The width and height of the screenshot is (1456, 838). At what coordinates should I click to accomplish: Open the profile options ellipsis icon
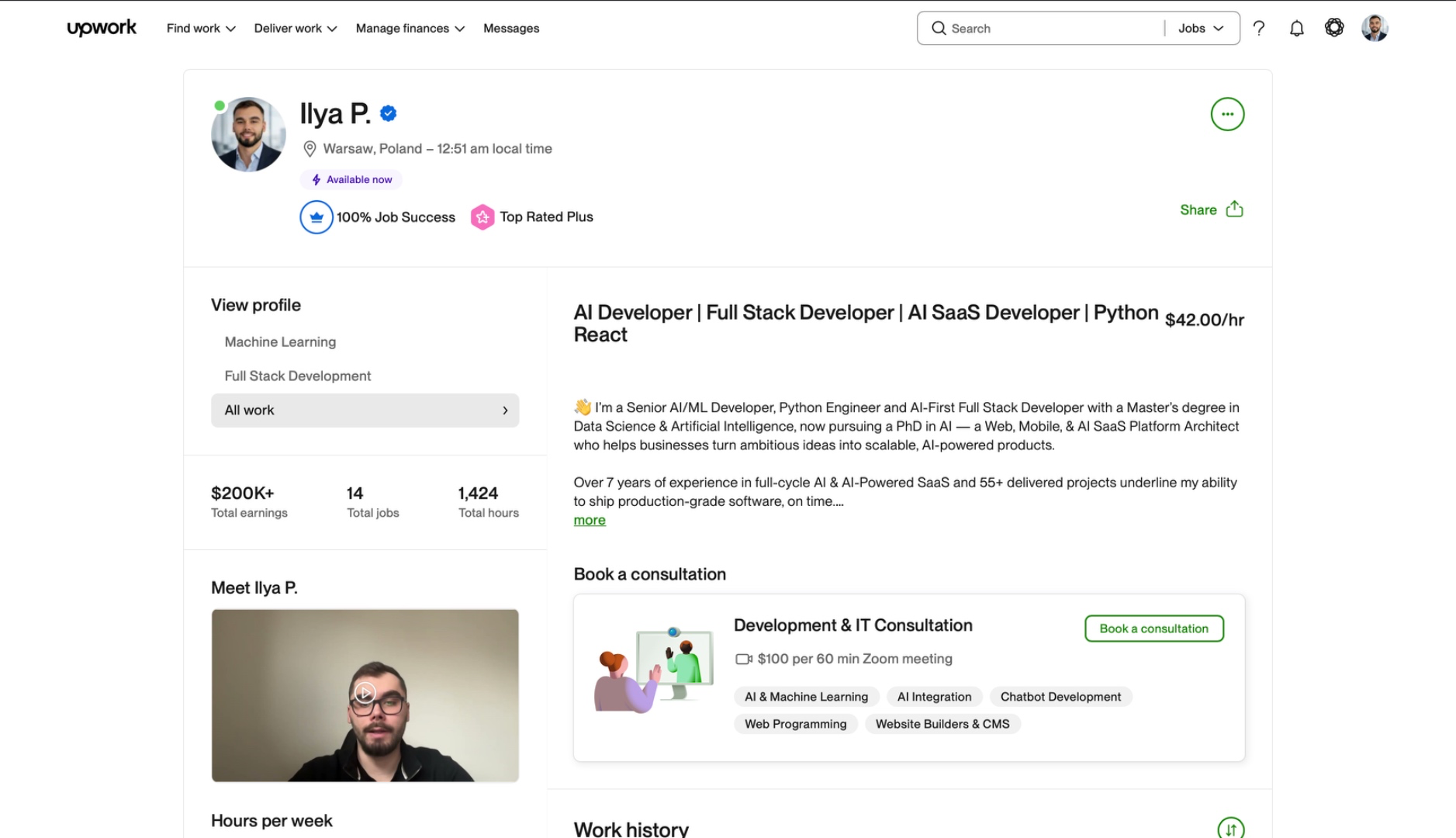pyautogui.click(x=1227, y=114)
